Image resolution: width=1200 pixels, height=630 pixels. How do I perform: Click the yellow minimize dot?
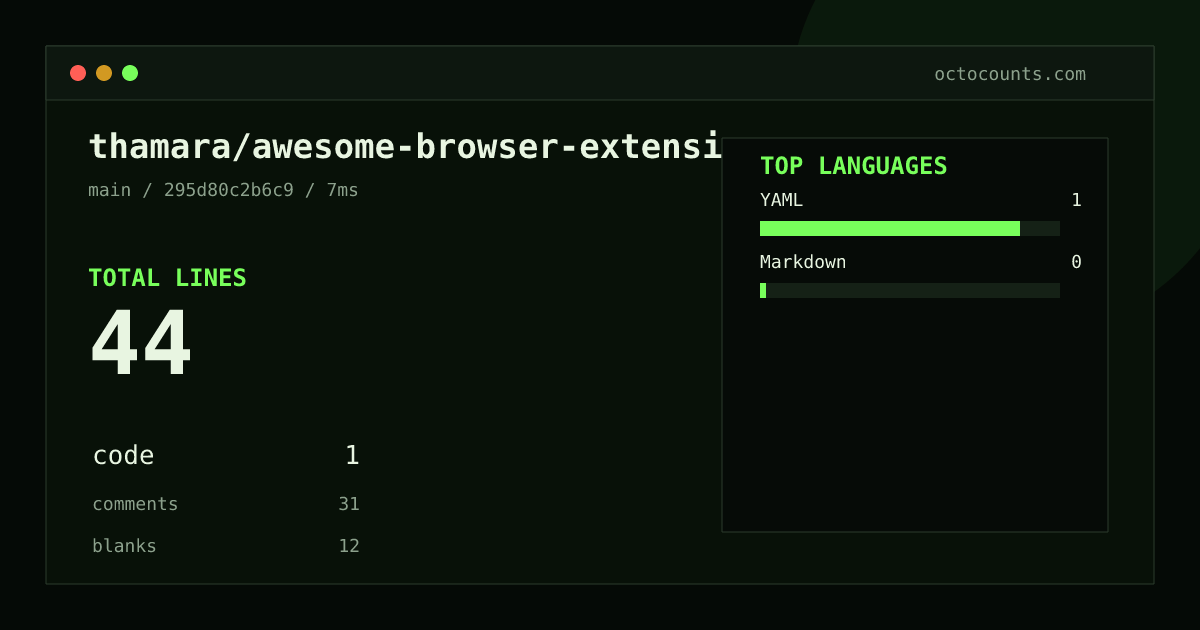point(104,73)
